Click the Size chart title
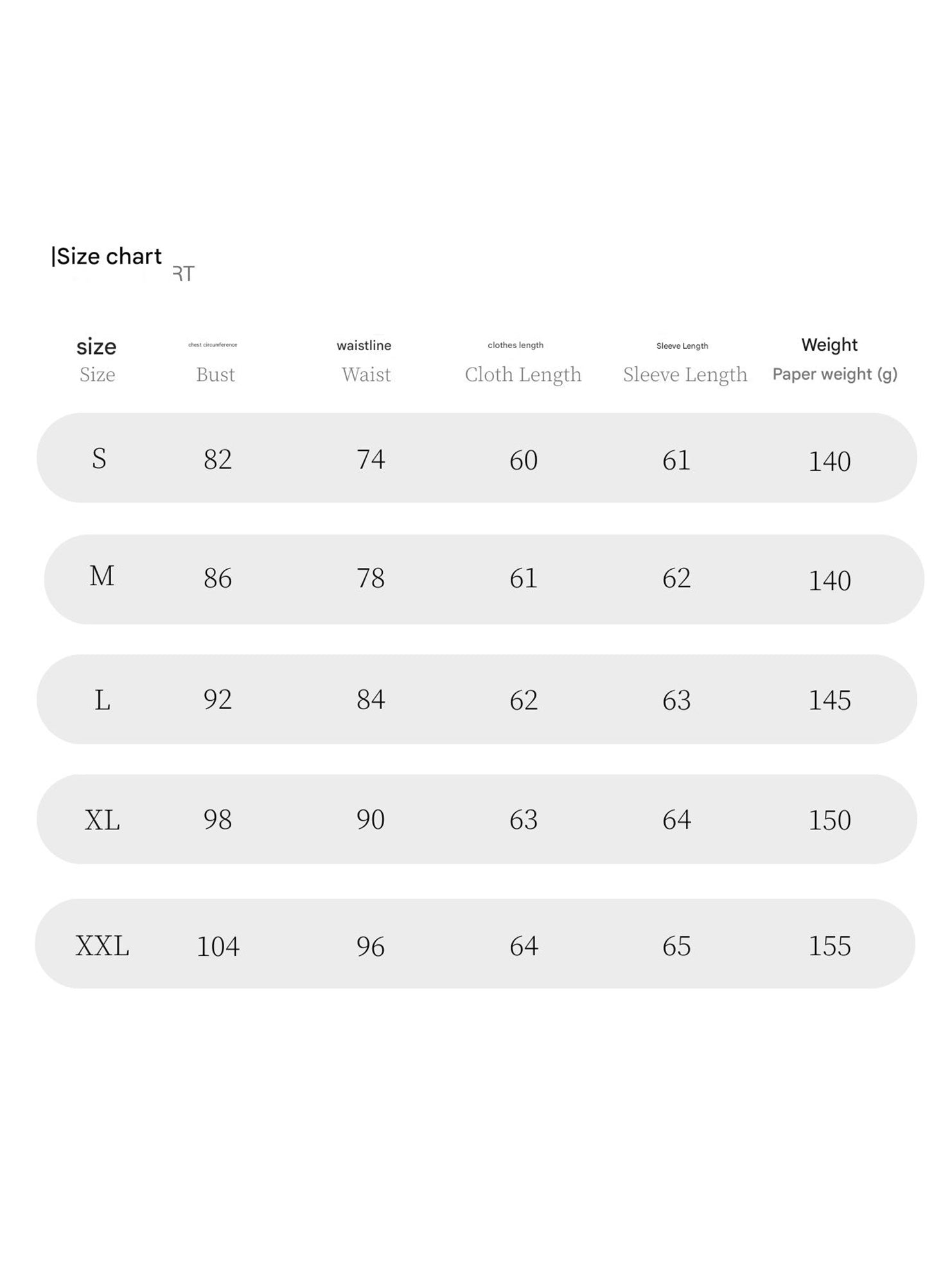Screen dimensions: 952x1263 (x=107, y=256)
